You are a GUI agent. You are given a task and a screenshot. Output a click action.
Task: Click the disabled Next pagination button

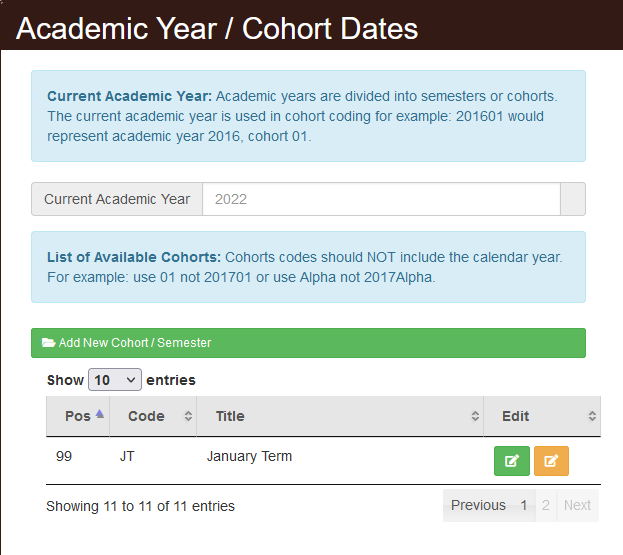577,505
